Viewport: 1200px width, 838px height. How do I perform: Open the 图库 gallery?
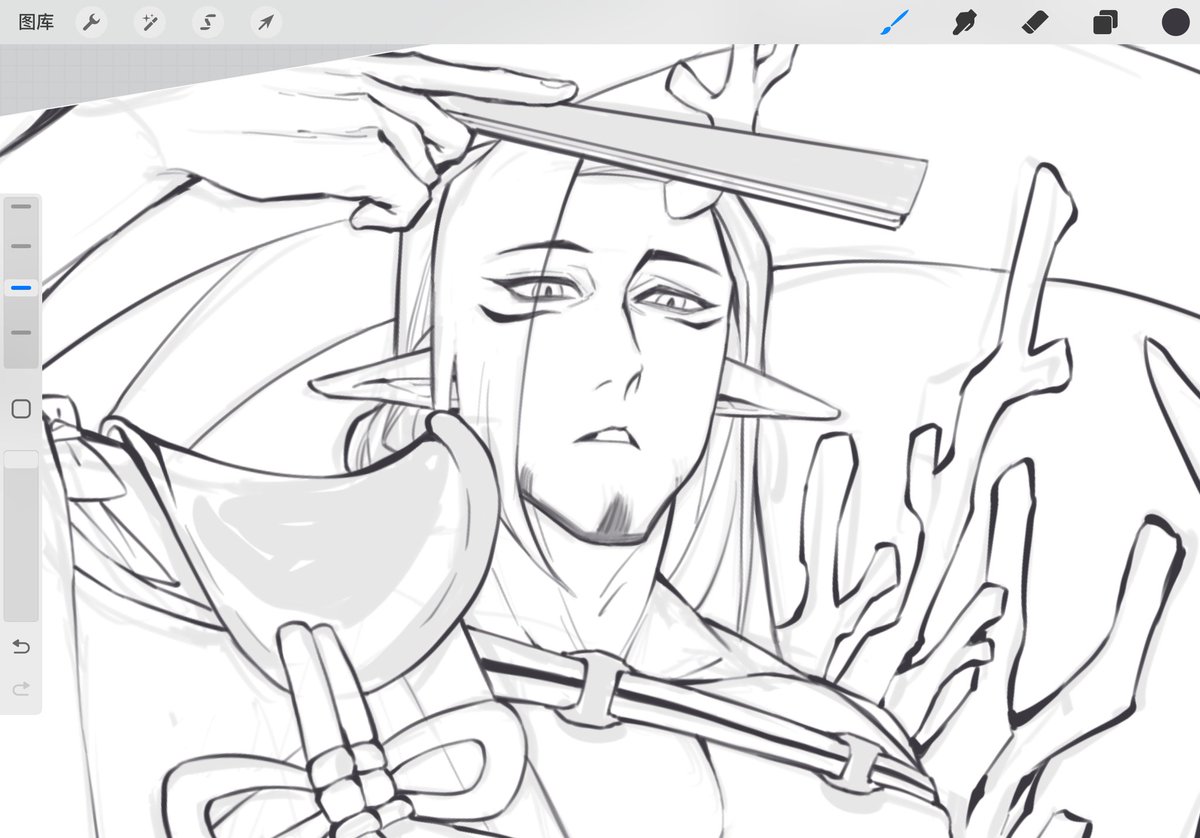coord(36,22)
